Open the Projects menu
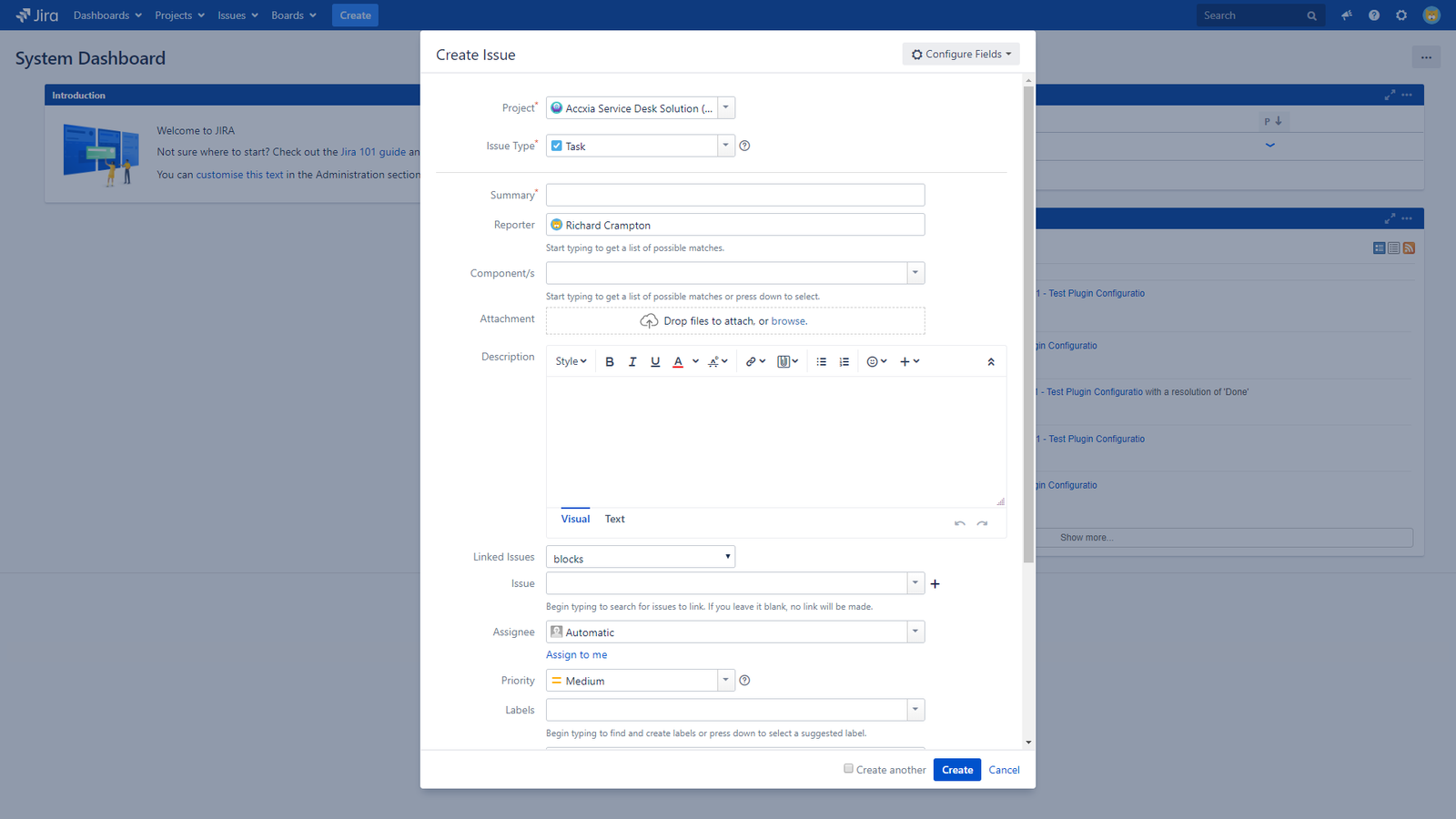This screenshot has height=819, width=1456. 179,15
